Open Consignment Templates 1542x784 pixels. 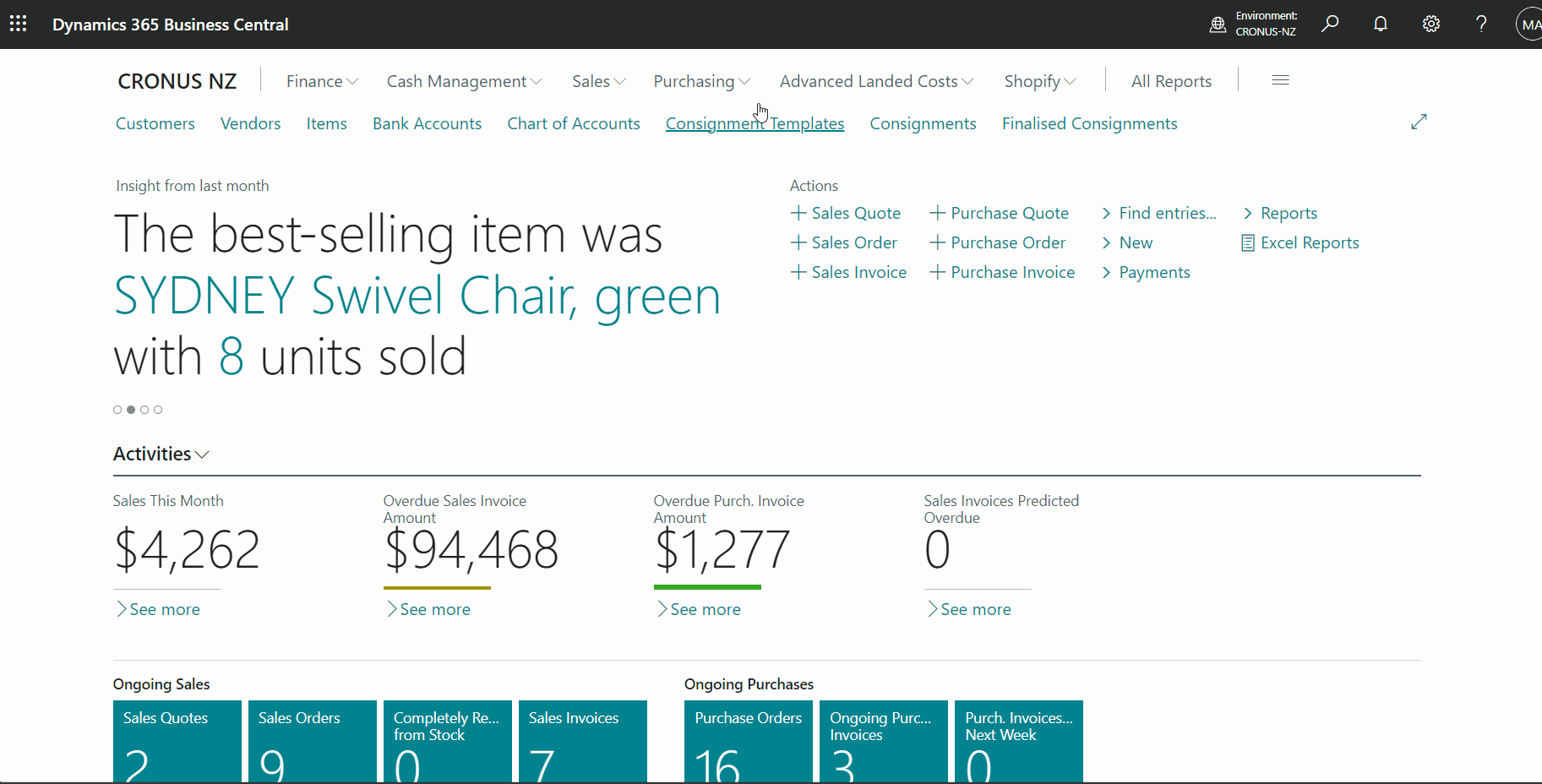coord(755,123)
